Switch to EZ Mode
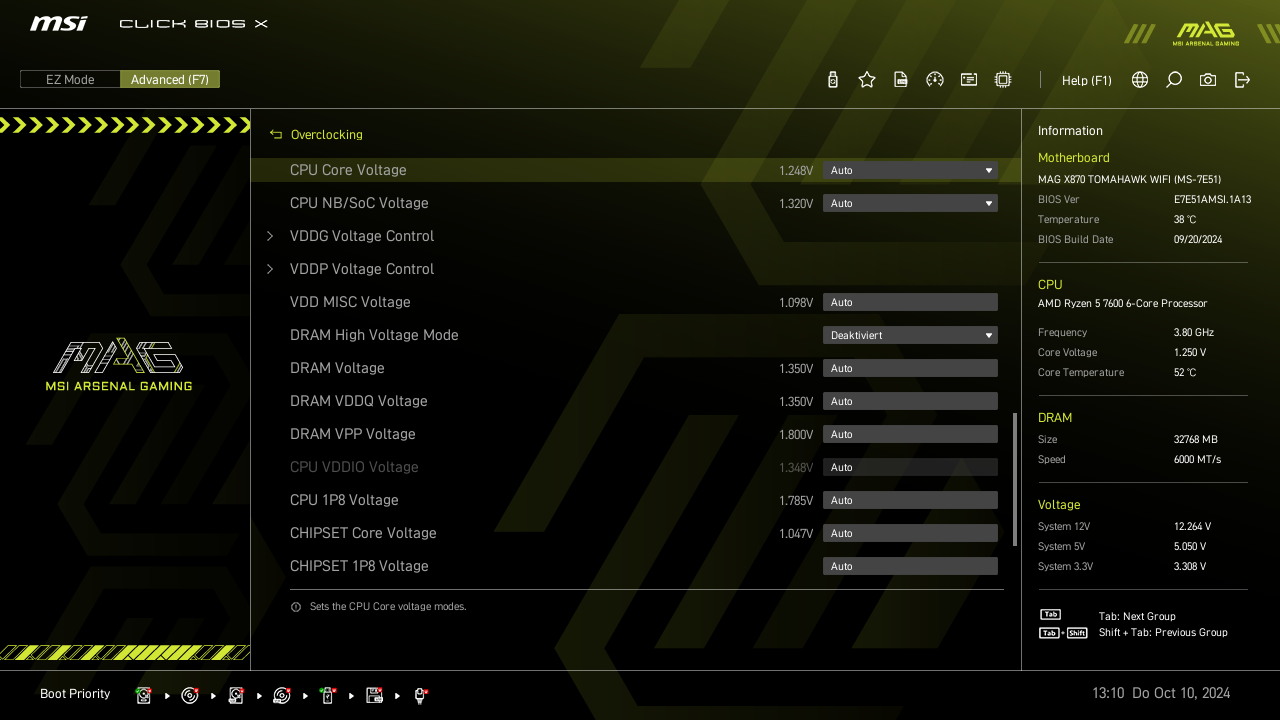 pos(70,80)
